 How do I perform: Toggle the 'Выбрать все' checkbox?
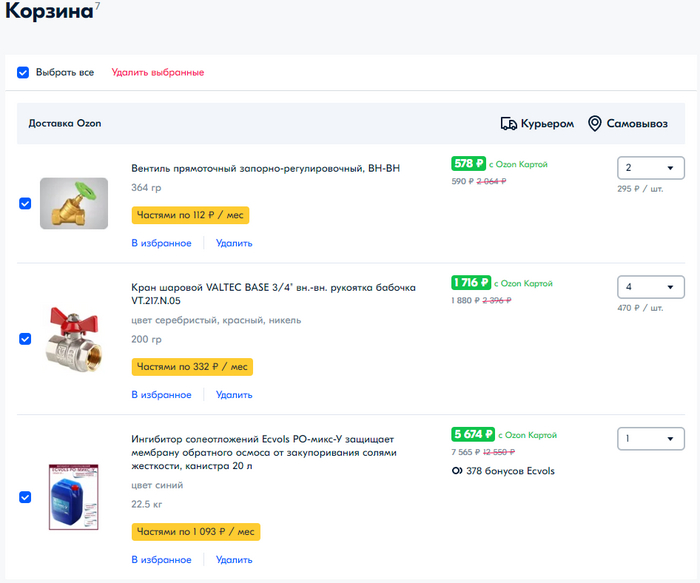23,72
